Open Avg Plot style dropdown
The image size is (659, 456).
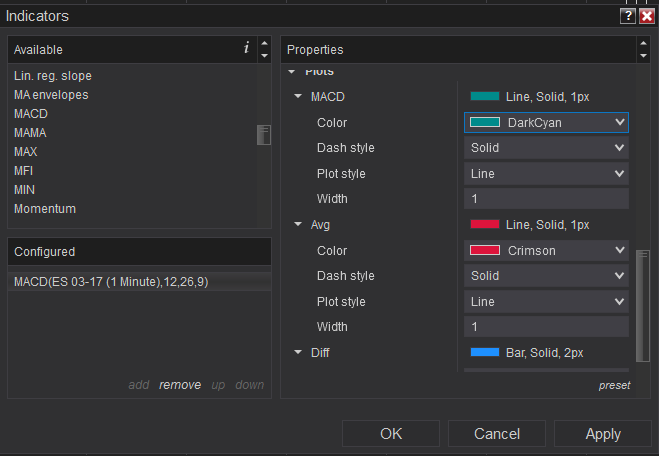pos(546,301)
